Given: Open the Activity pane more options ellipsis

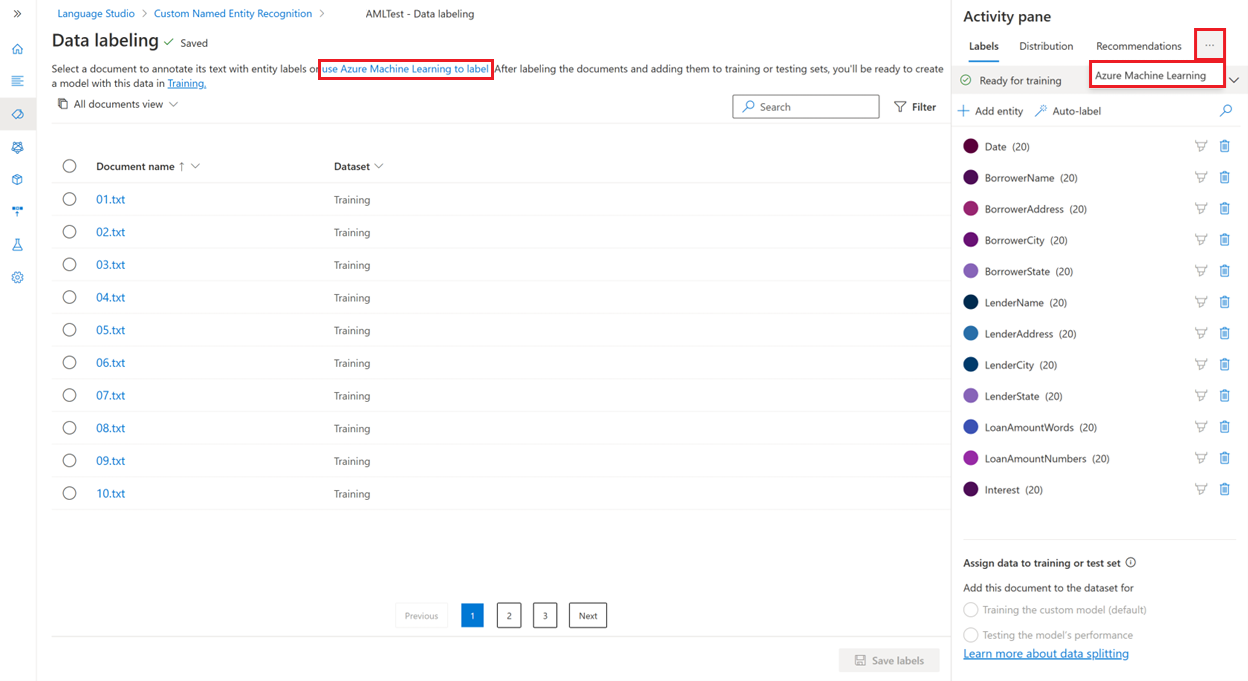Looking at the screenshot, I should coord(1209,45).
